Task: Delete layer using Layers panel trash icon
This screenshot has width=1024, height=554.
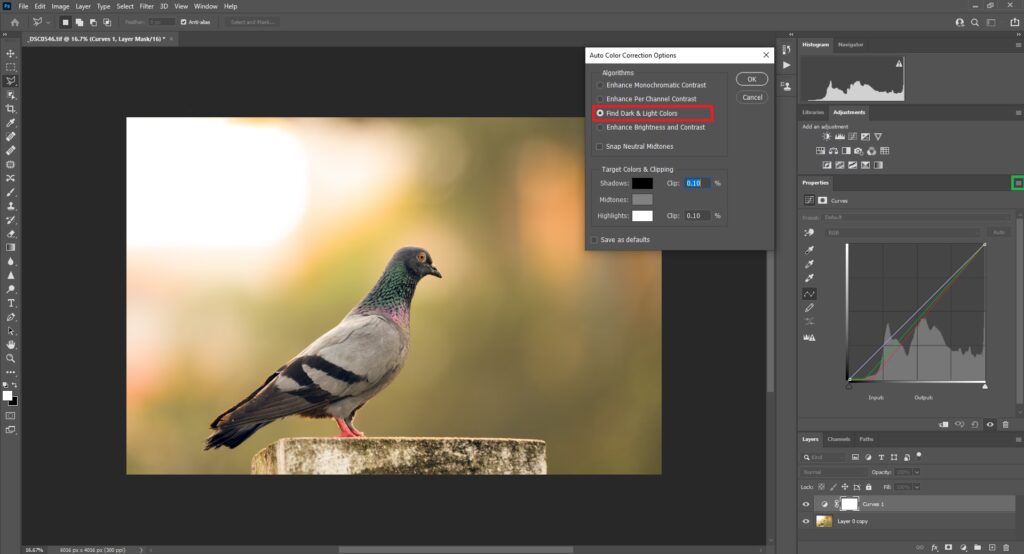Action: tap(1006, 546)
